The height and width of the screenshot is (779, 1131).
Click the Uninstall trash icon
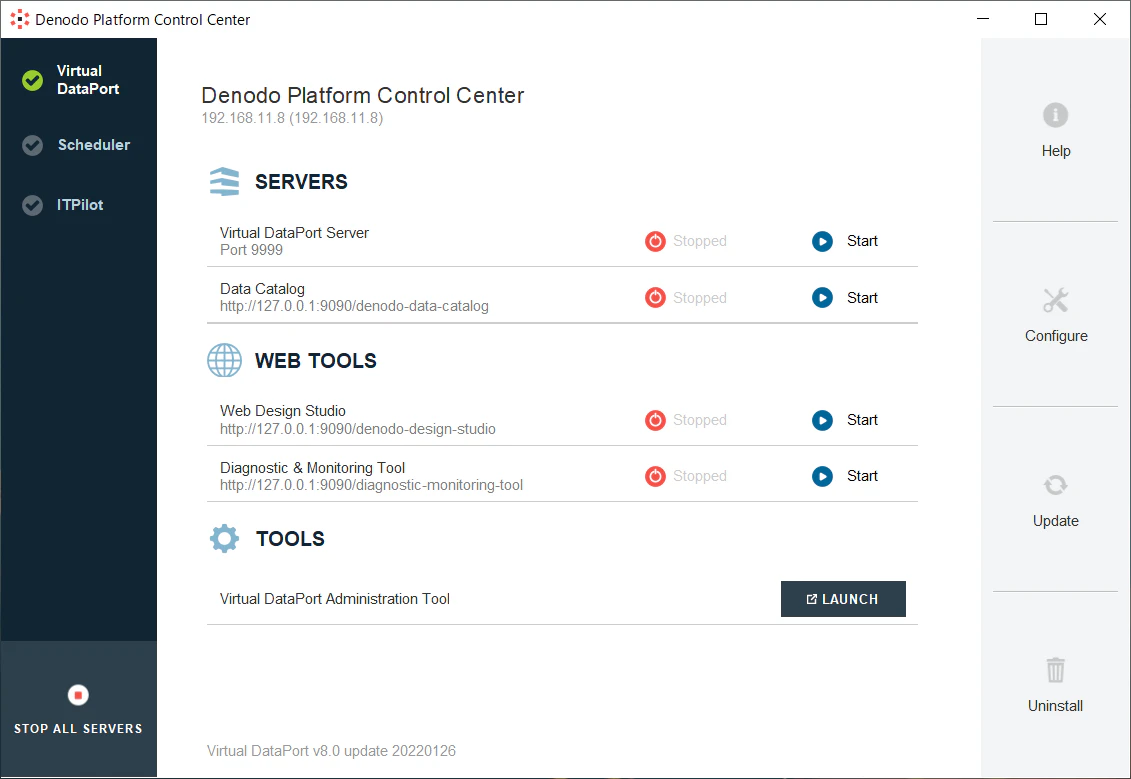click(1055, 670)
